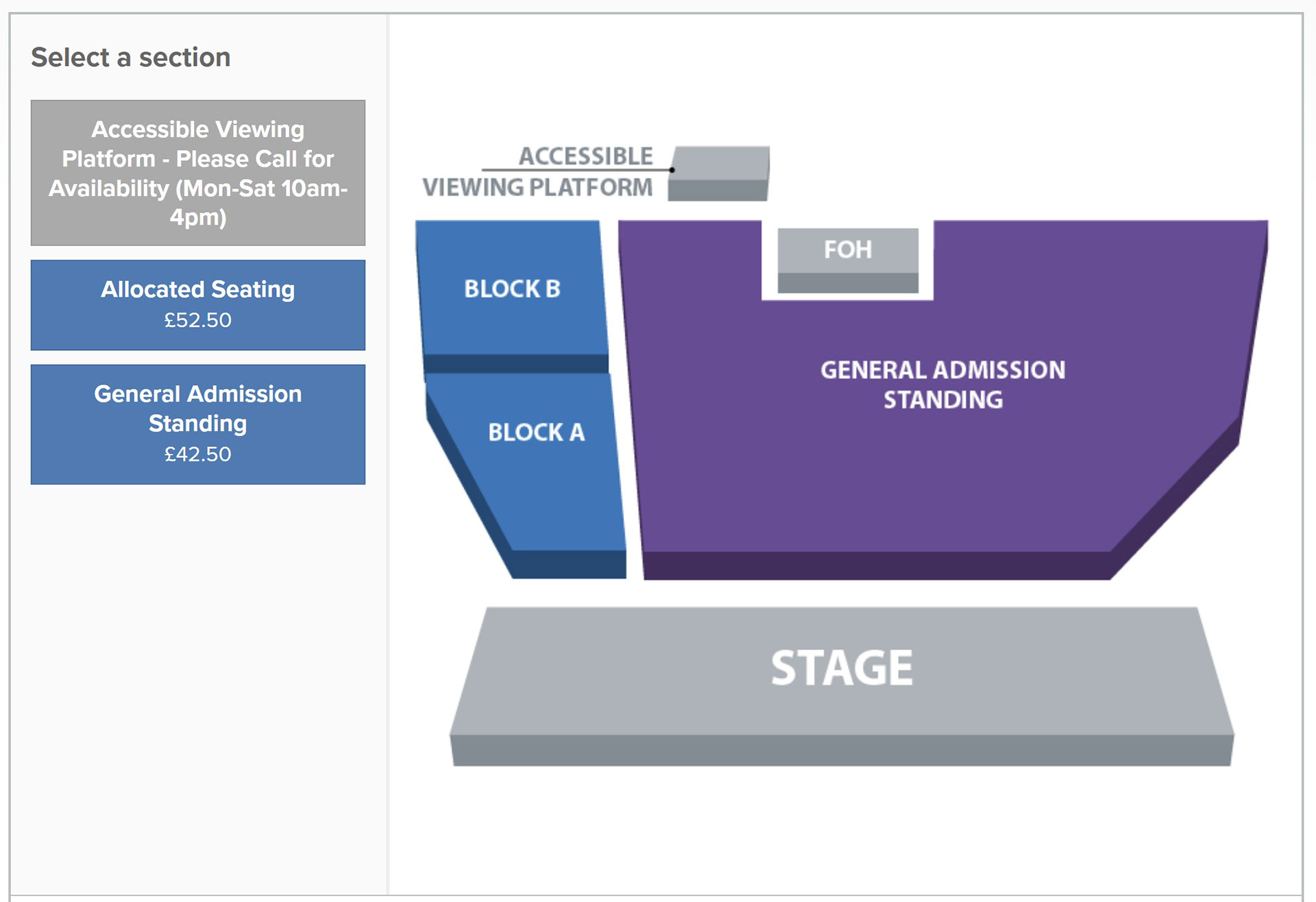Click the £52.50 price text
The image size is (1316, 902).
tap(197, 320)
